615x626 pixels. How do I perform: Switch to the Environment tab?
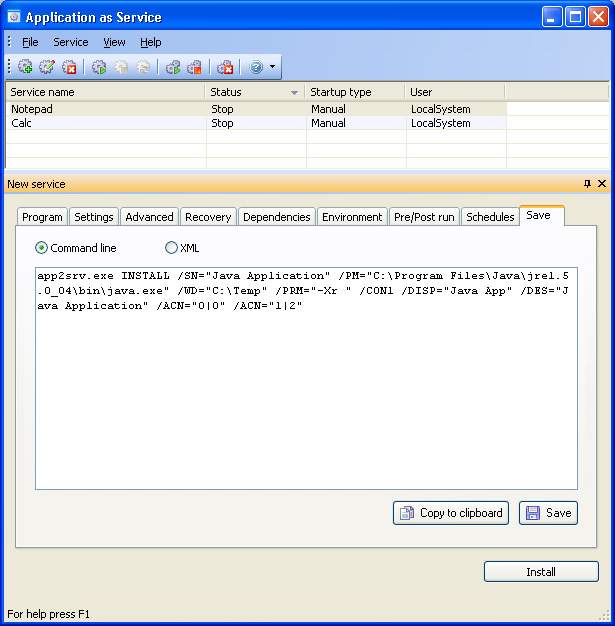(352, 217)
